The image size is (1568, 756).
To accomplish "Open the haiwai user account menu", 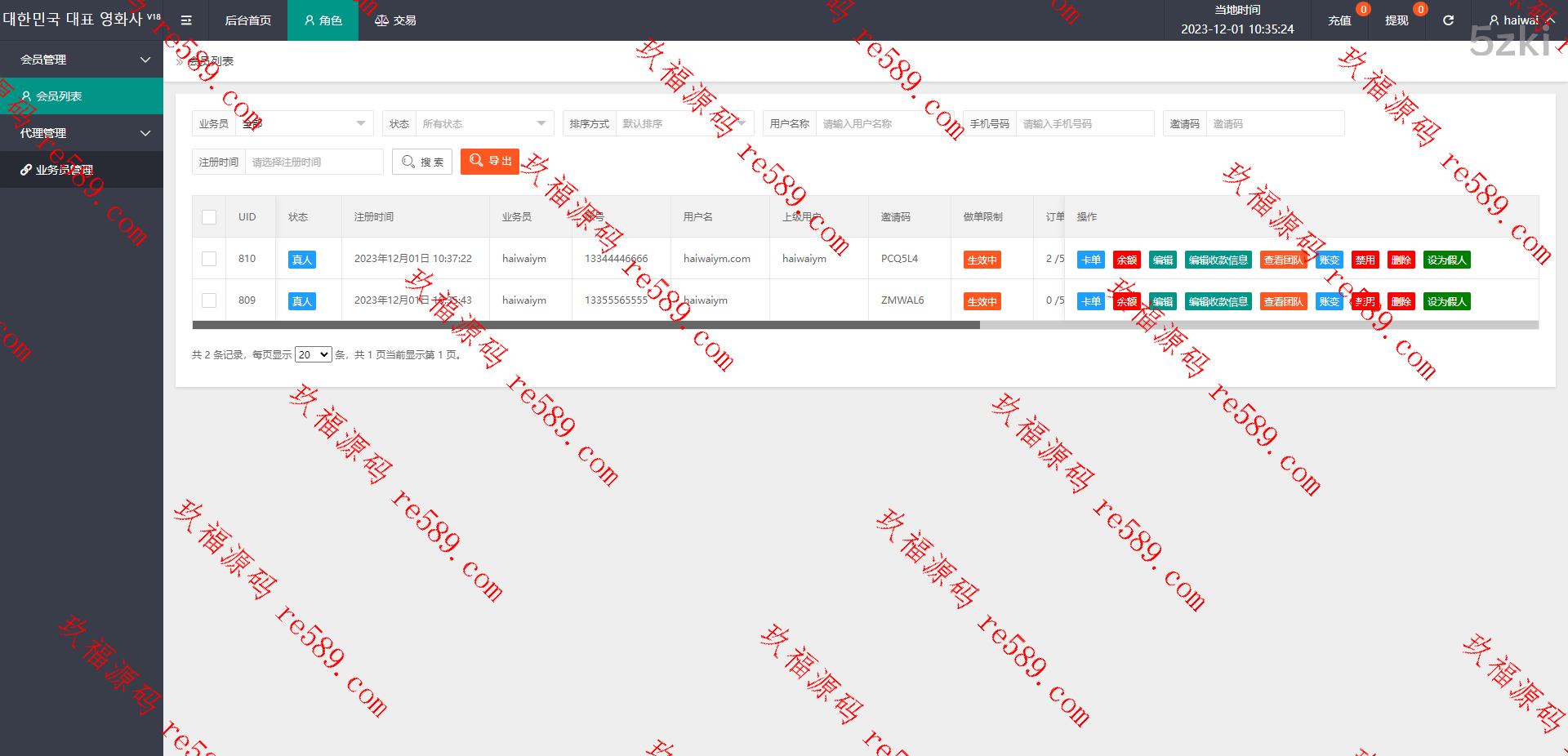I will 1520,20.
